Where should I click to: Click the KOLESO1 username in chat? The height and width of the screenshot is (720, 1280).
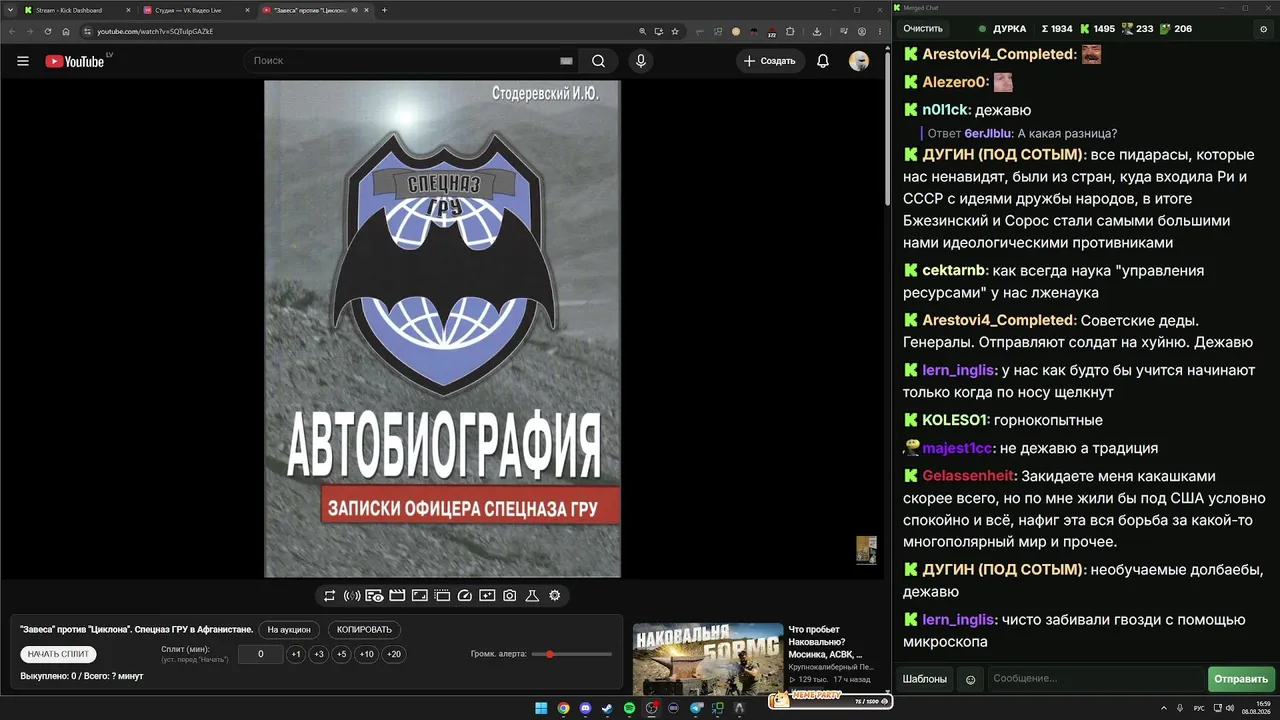[x=956, y=420]
